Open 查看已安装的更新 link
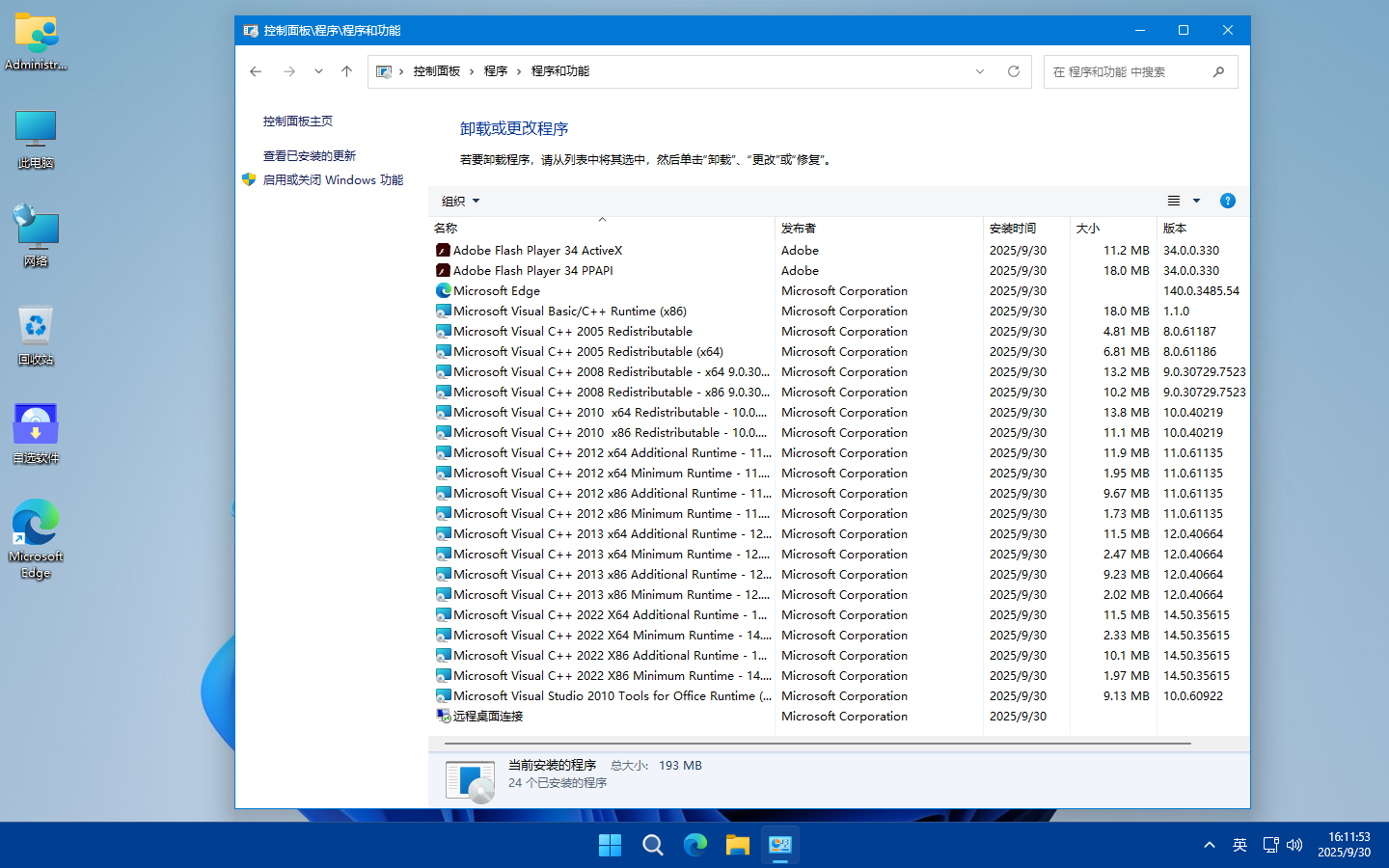The image size is (1389, 868). point(310,156)
